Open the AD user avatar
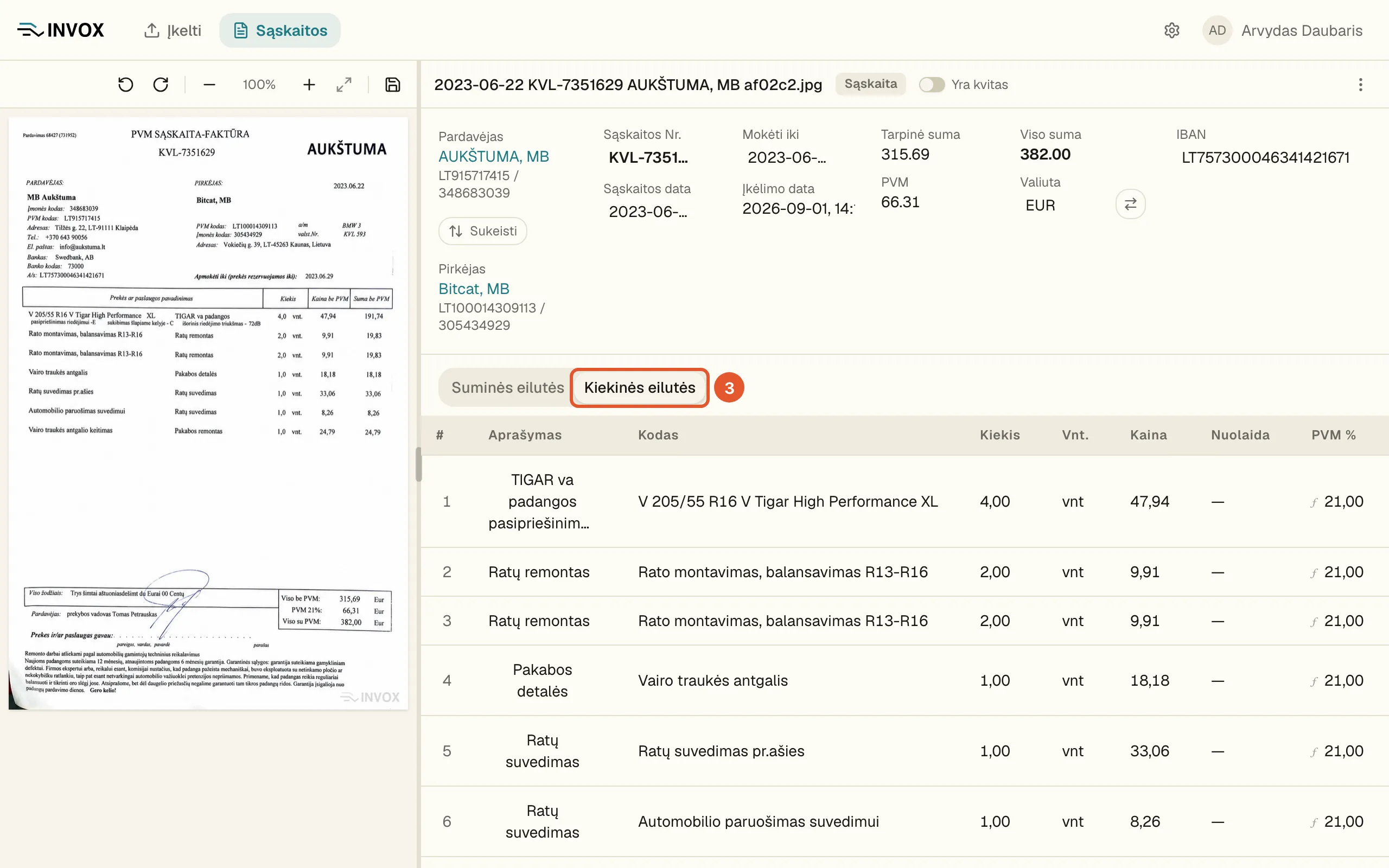Viewport: 1389px width, 868px height. pos(1217,30)
